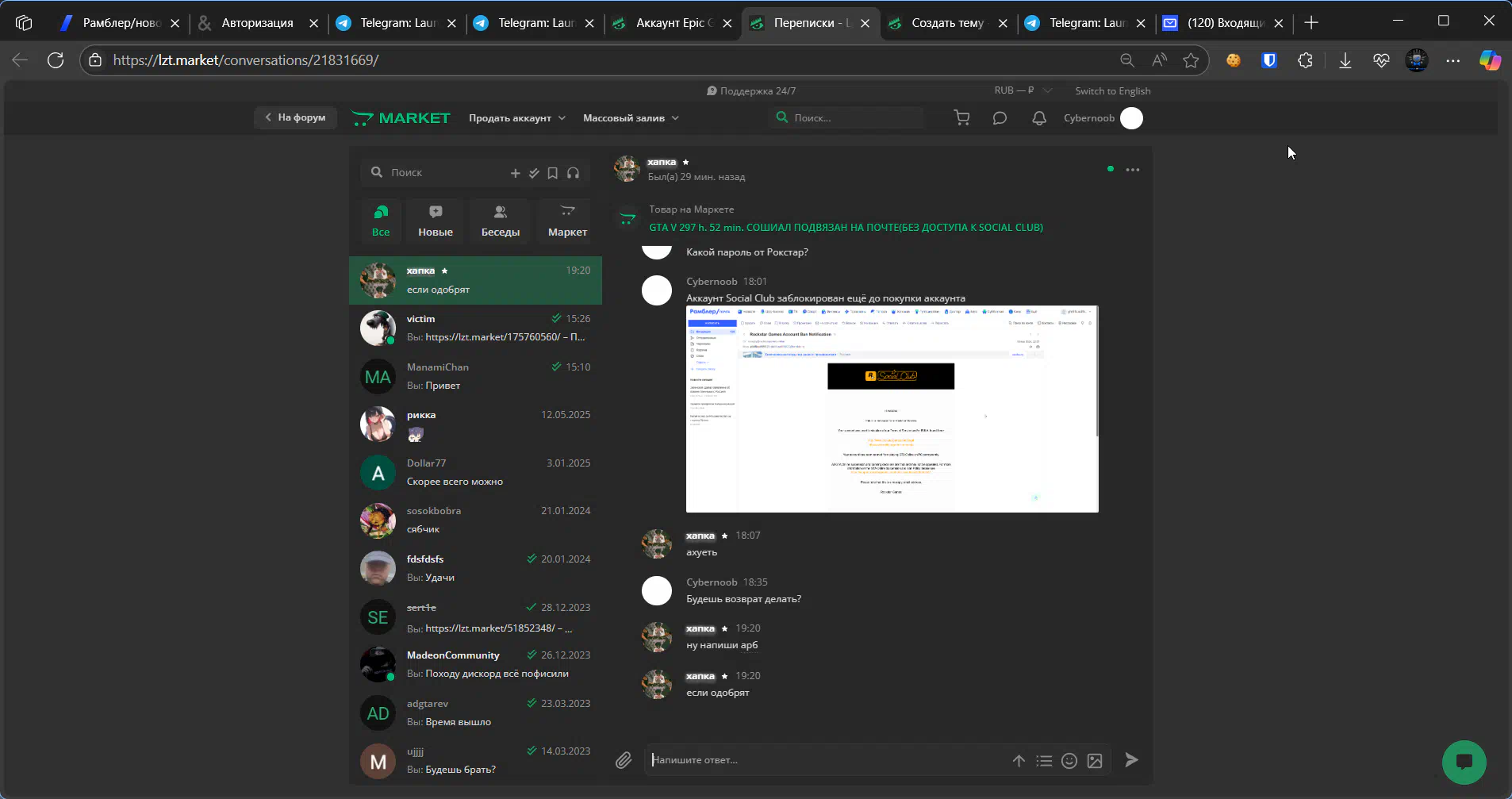Close the Переписки browser tab
This screenshot has height=799, width=1512.
click(865, 24)
